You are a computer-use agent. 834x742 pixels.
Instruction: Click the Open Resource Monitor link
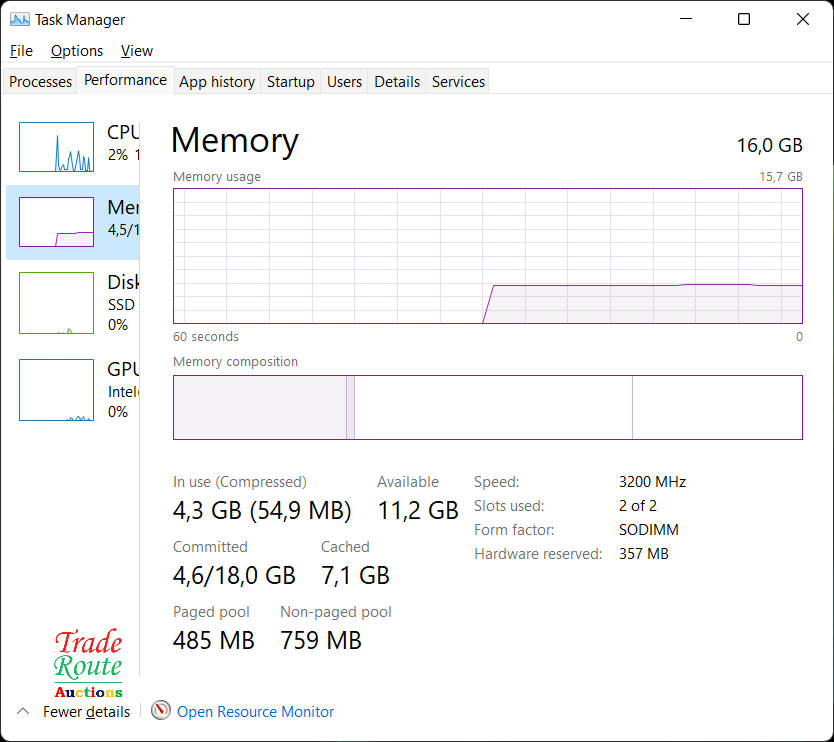pos(255,712)
